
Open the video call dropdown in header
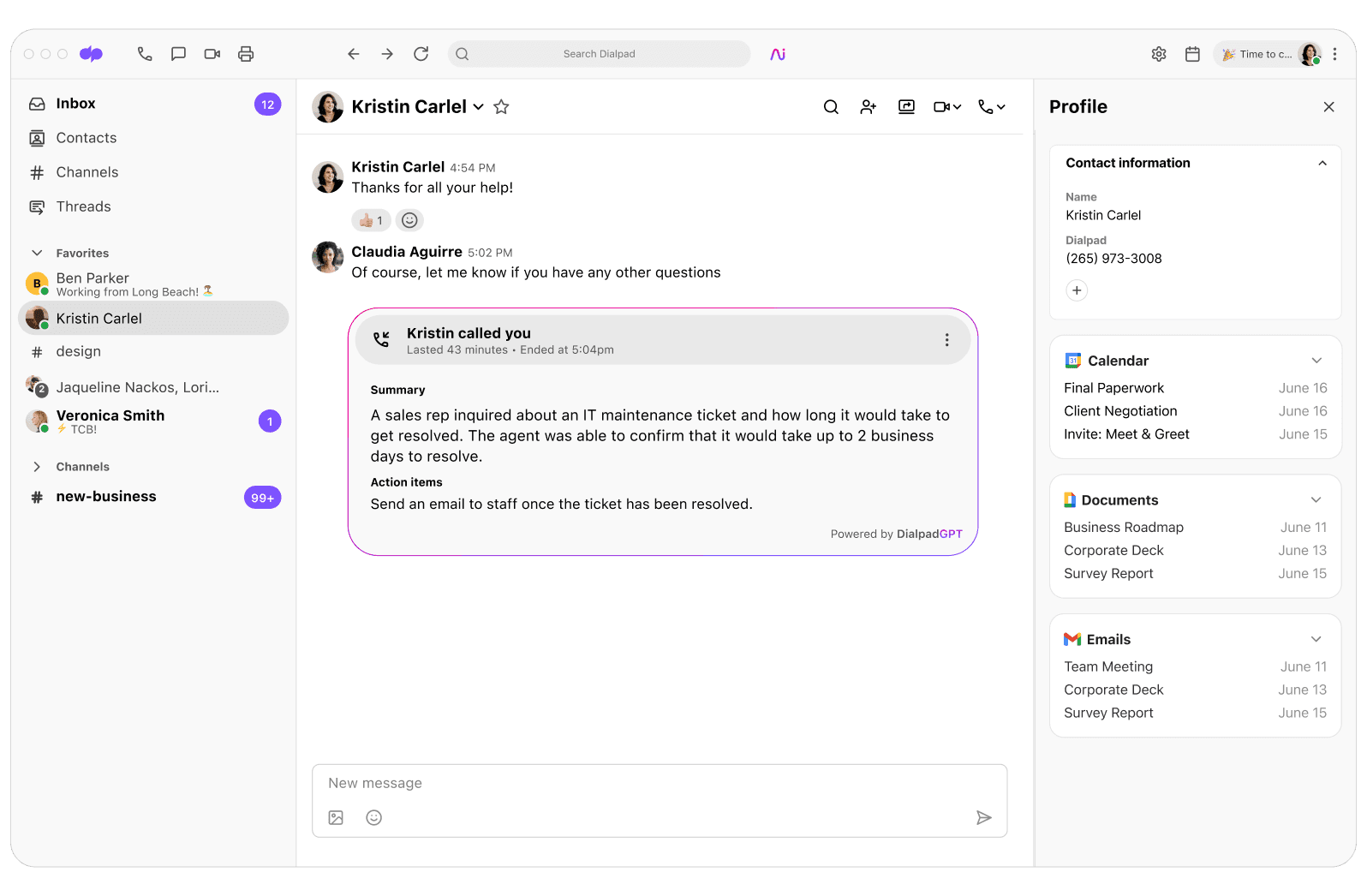(947, 107)
